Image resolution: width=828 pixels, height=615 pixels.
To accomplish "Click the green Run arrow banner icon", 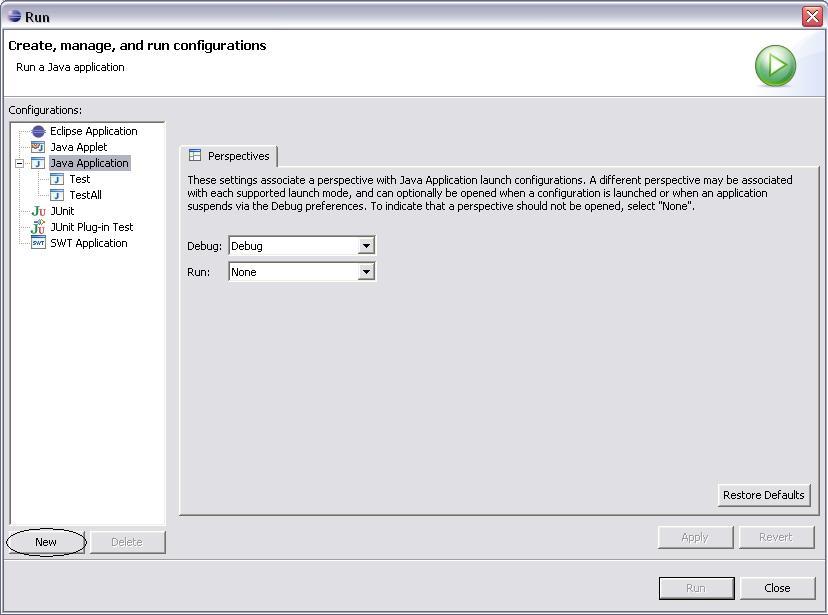I will pos(775,66).
